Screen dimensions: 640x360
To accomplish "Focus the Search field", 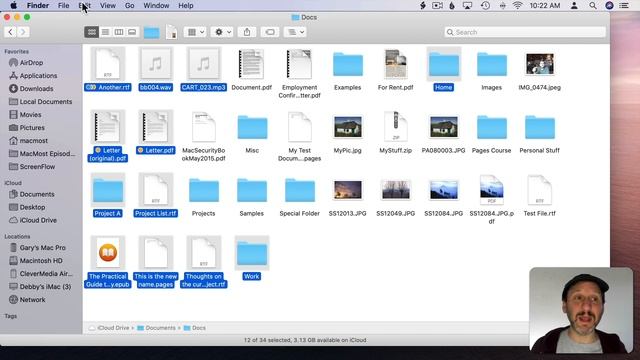I will 525,32.
